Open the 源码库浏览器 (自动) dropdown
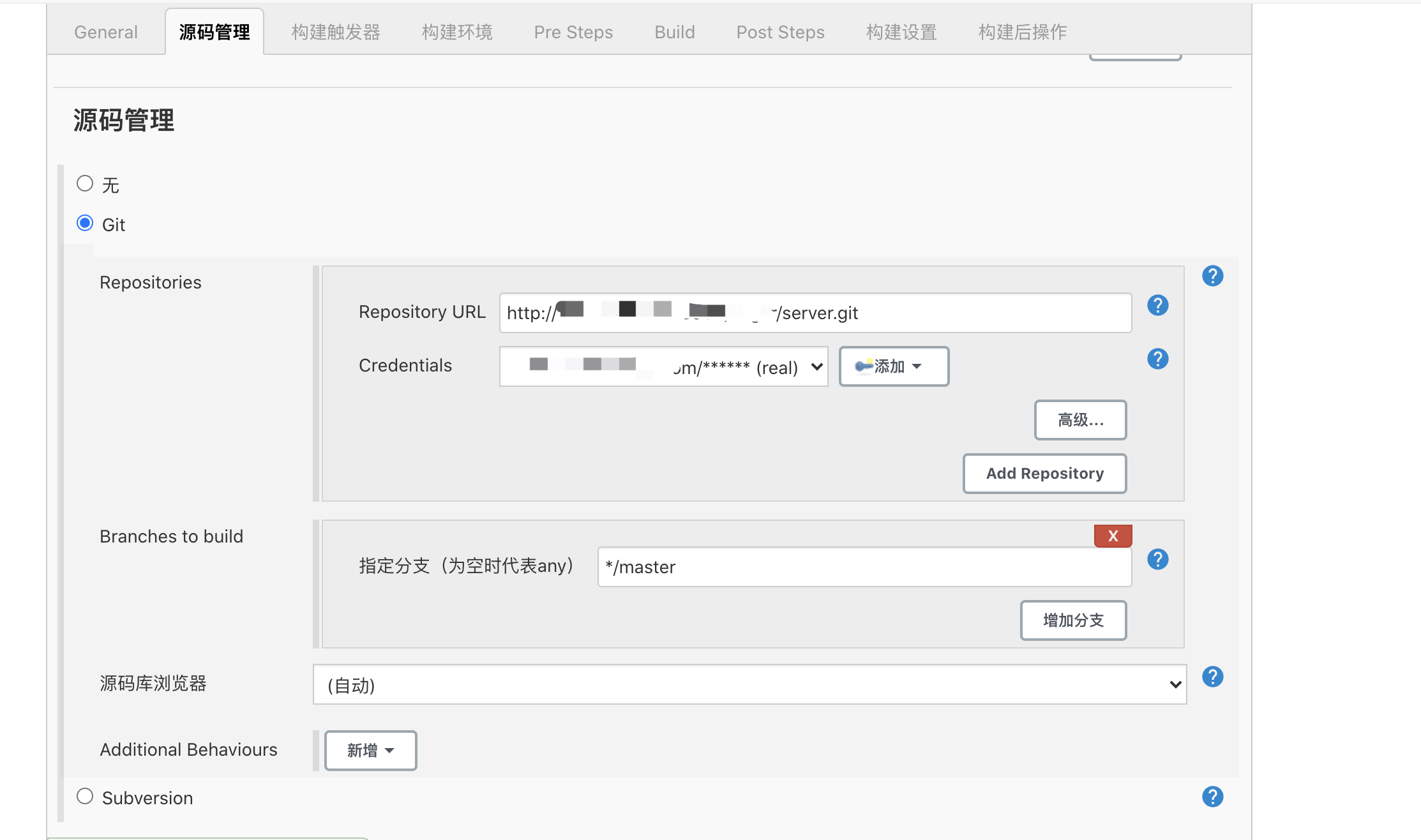Screen dimensions: 1421x840 (x=749, y=684)
